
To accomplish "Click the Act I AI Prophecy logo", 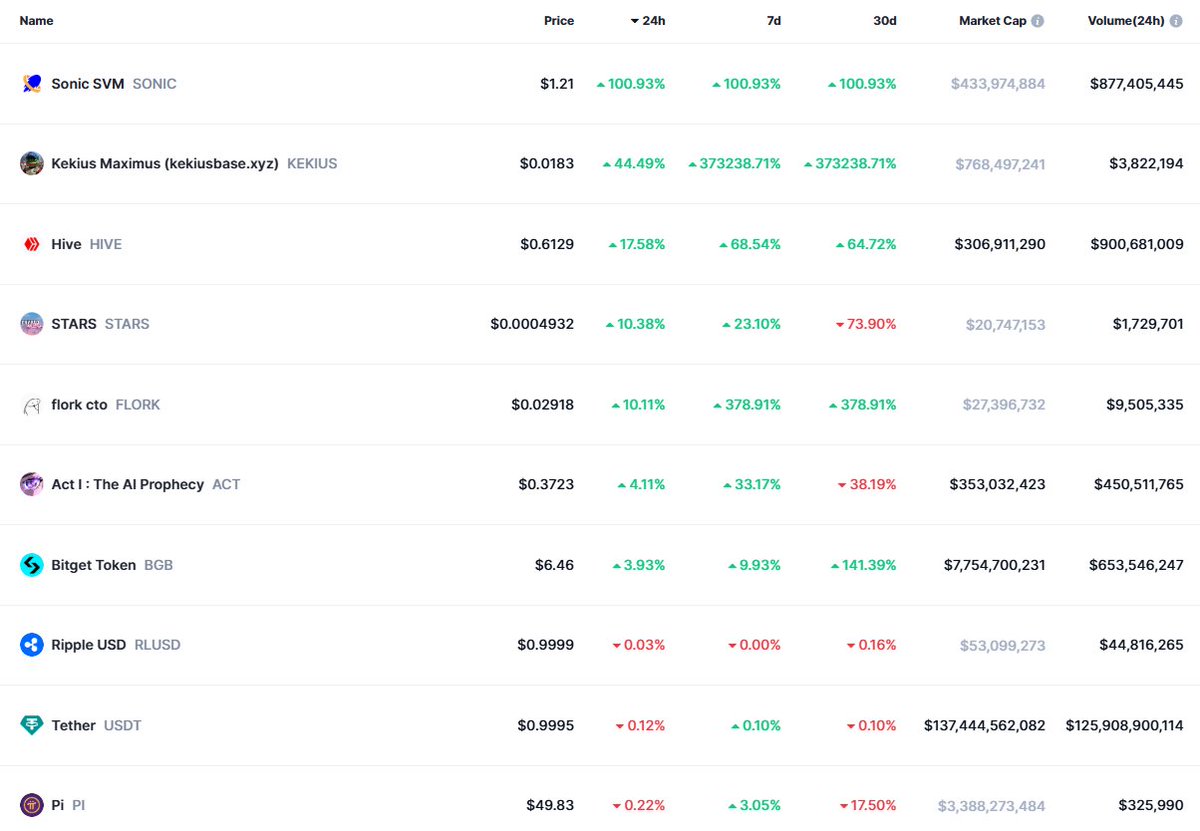I will pos(32,485).
